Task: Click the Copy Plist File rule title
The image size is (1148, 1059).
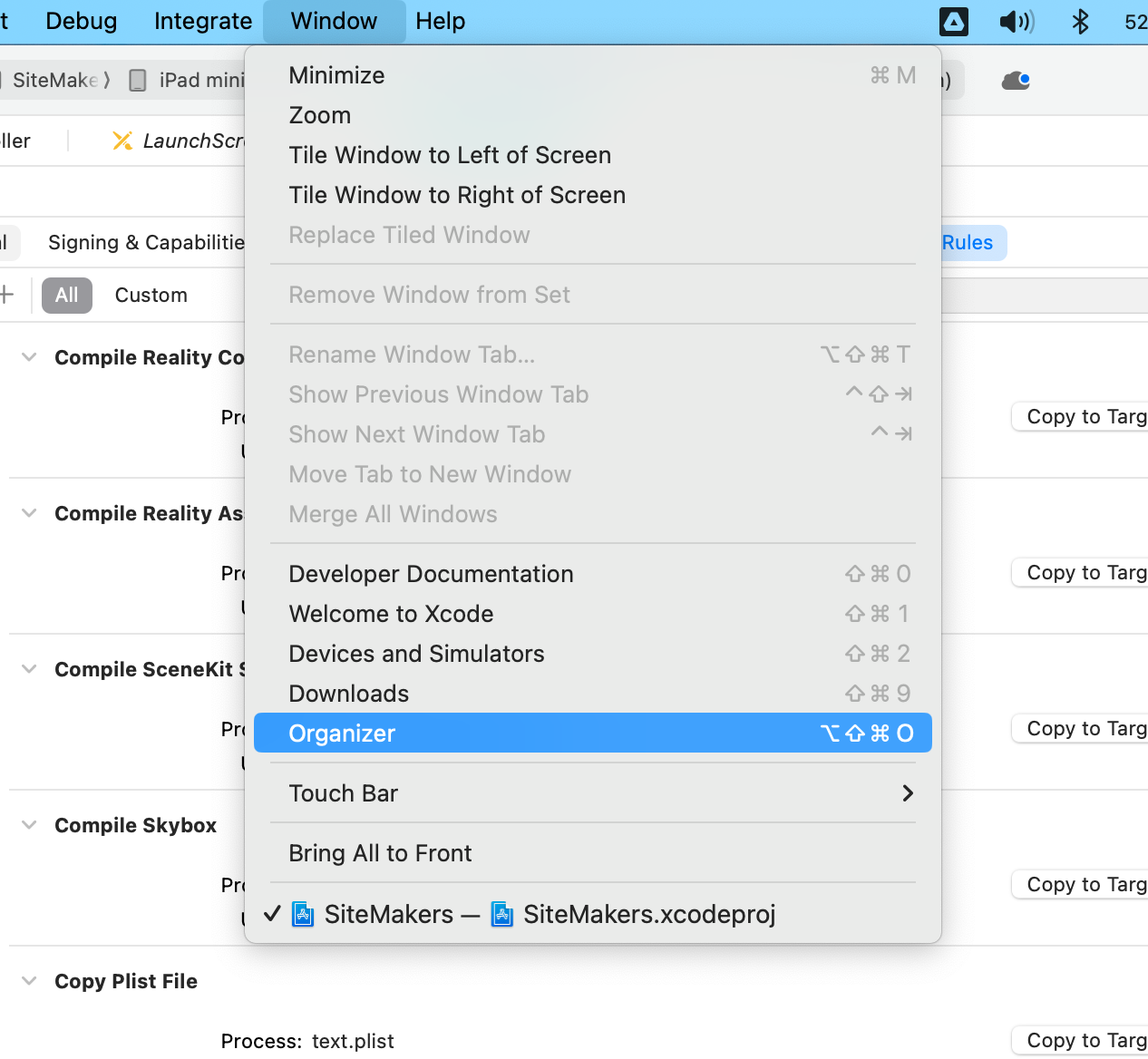Action: (126, 981)
